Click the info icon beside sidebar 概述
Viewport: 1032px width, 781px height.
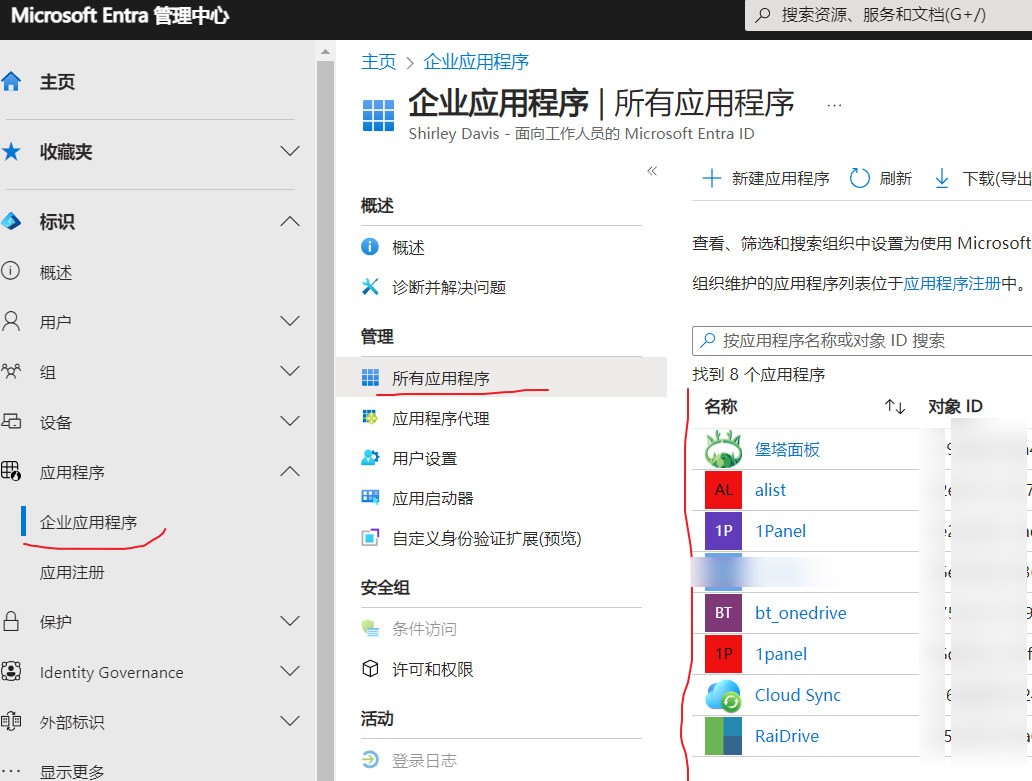(11, 271)
